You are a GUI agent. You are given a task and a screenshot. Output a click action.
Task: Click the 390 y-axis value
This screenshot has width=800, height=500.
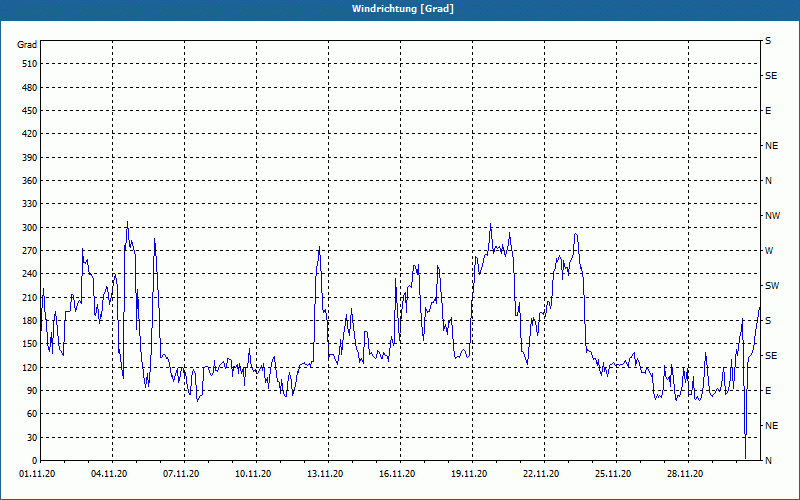coord(30,157)
